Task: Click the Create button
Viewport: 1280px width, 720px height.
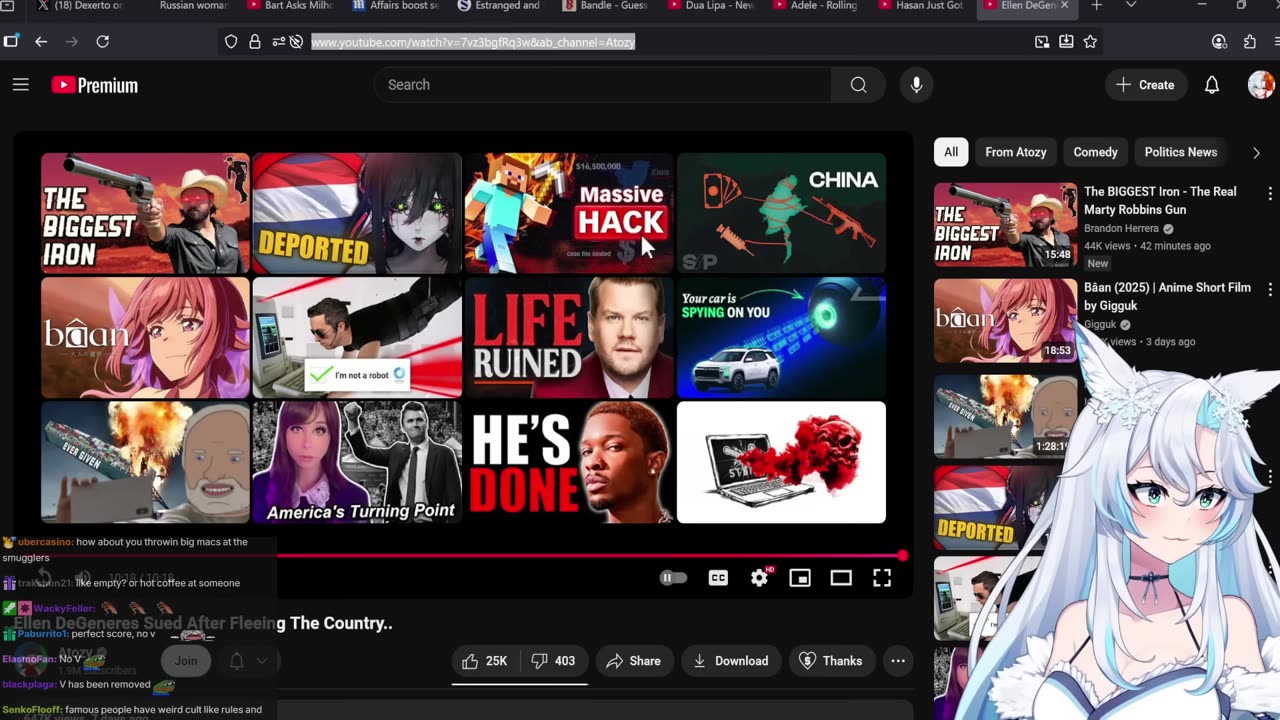Action: pos(1146,85)
